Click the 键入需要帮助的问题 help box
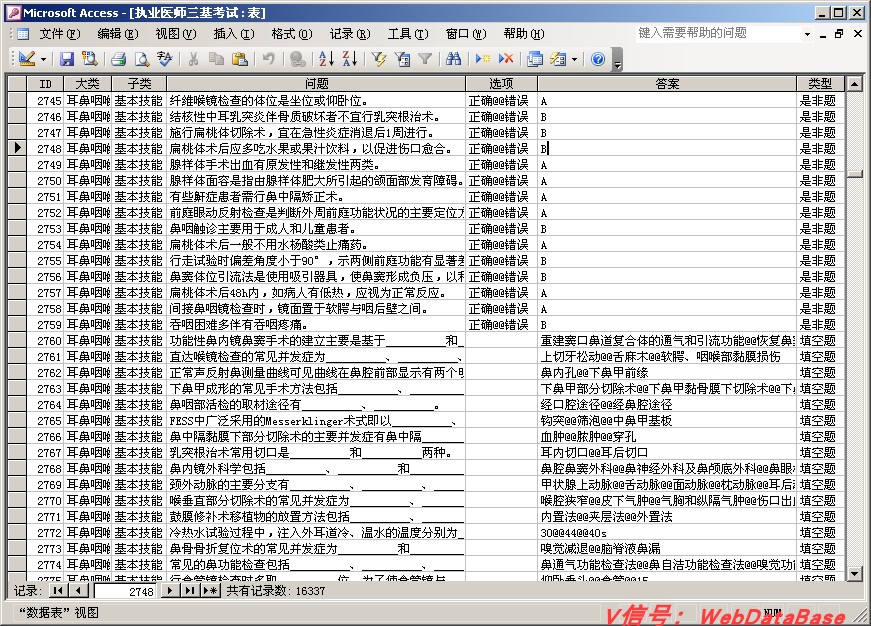 coord(718,33)
